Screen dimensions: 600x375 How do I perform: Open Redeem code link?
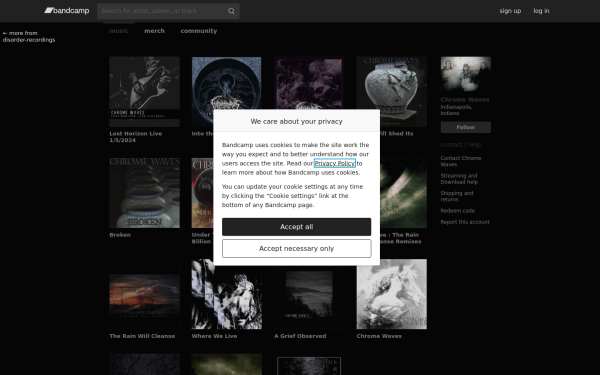(457, 211)
